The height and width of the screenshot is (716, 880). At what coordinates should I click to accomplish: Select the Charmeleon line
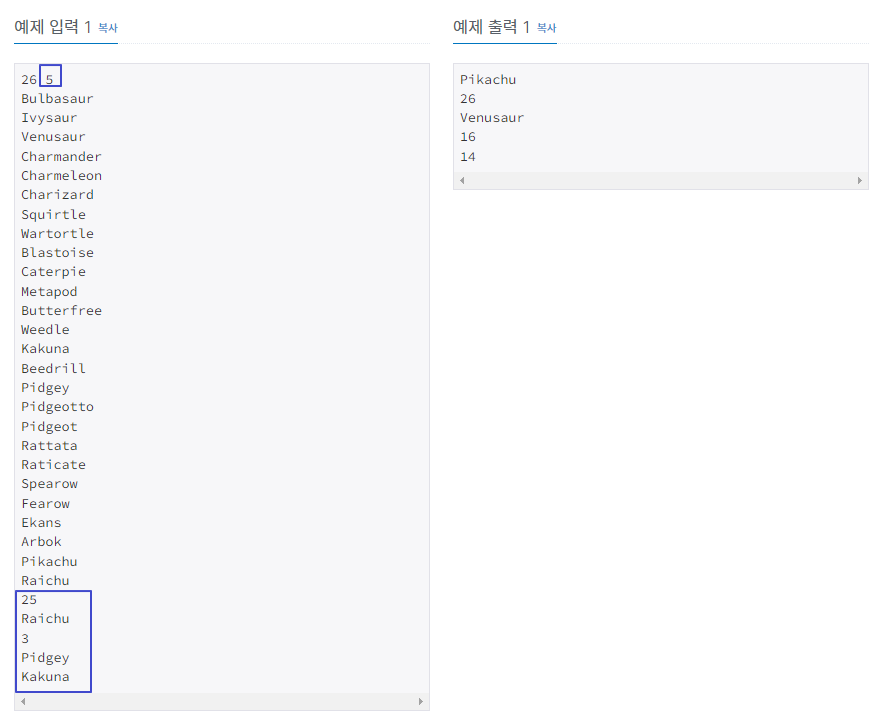(61, 176)
